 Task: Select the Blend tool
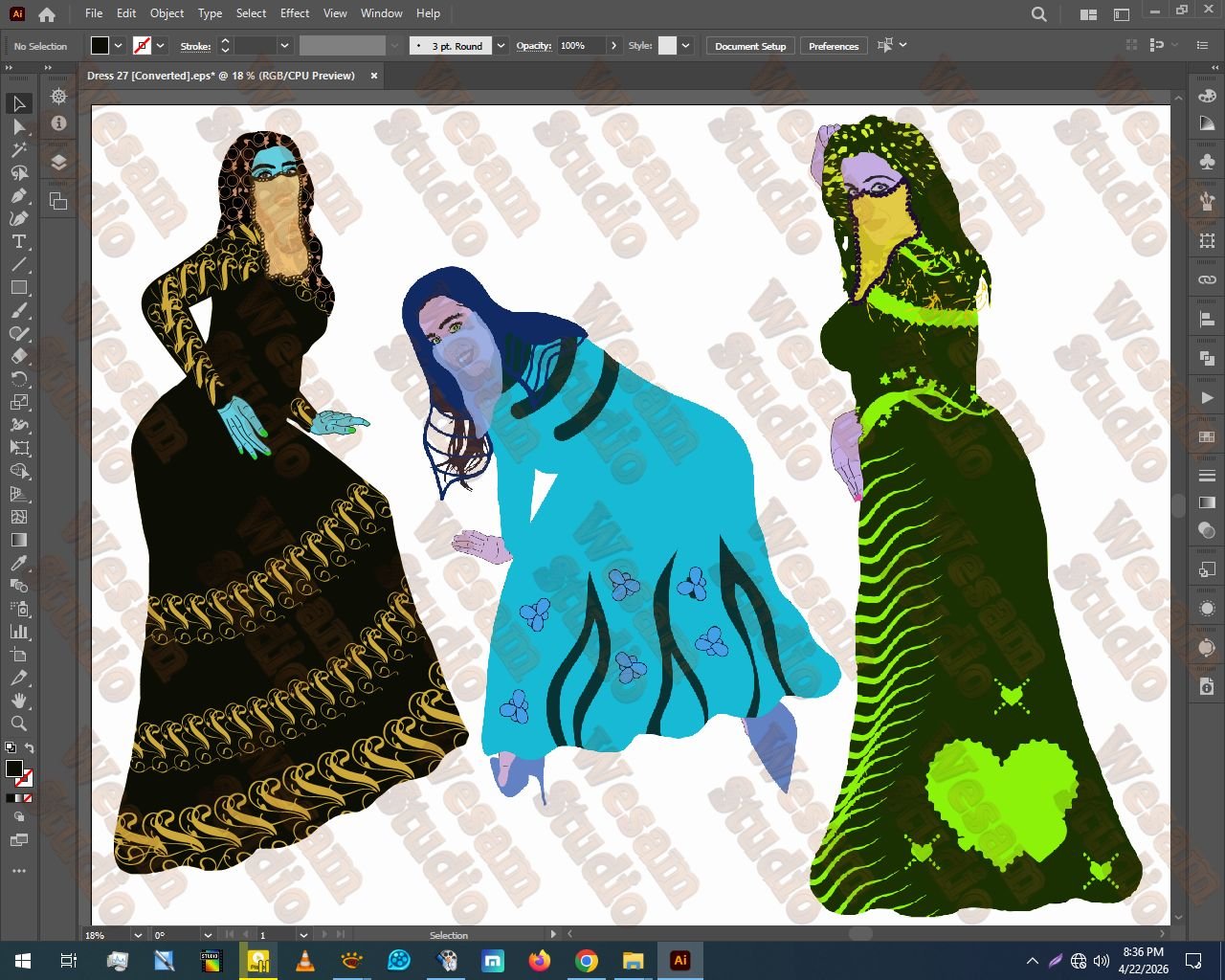click(19, 586)
